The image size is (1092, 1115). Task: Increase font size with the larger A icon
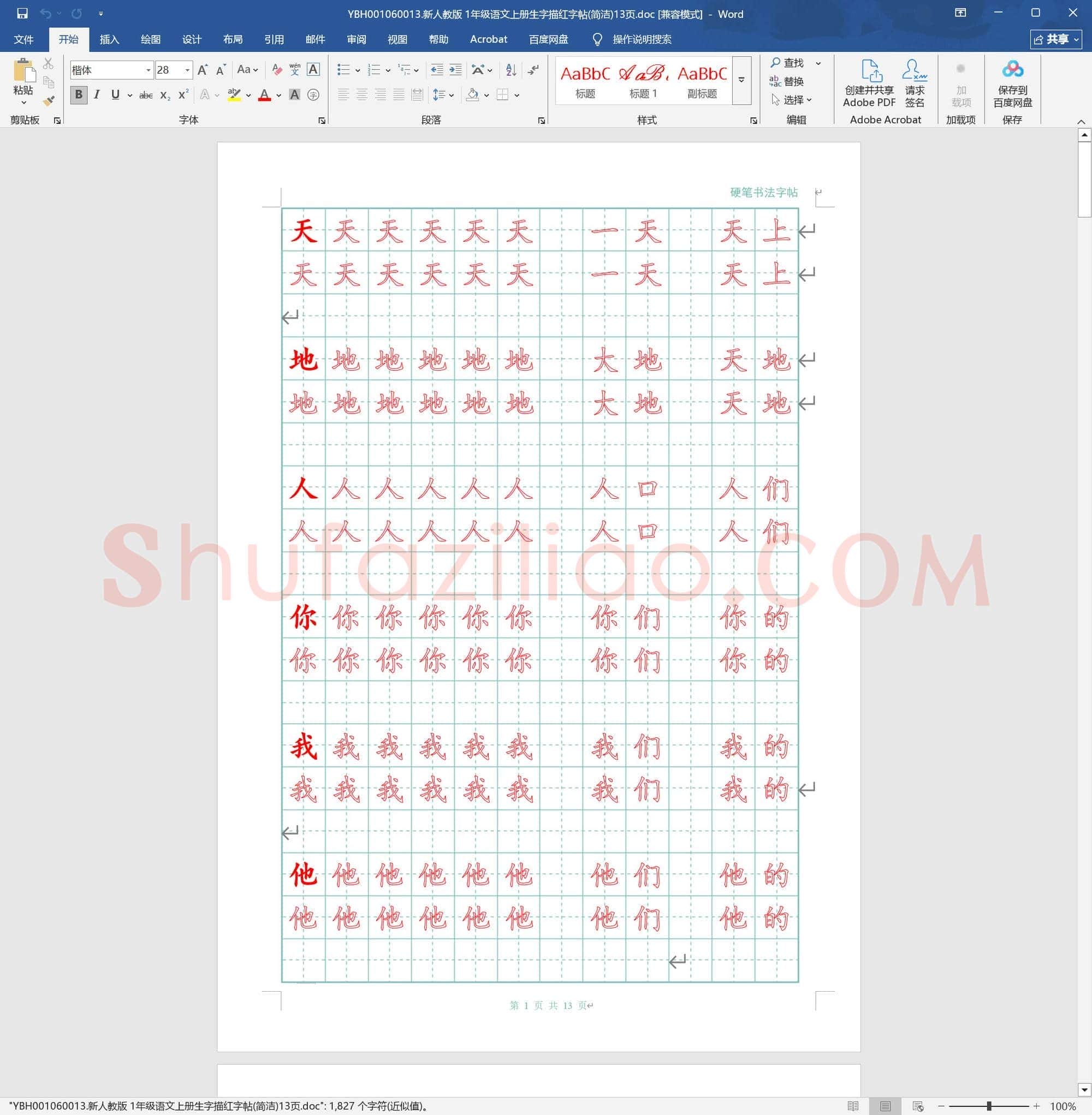203,70
